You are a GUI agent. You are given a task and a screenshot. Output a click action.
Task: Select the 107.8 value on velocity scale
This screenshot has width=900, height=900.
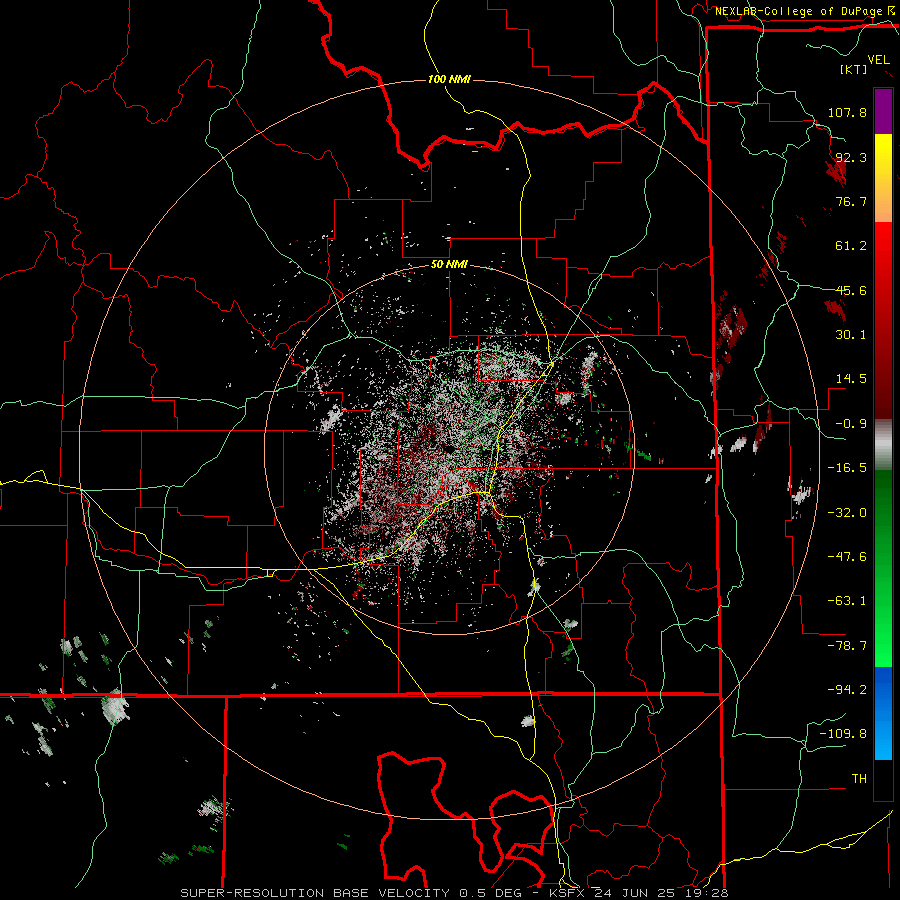pyautogui.click(x=847, y=112)
